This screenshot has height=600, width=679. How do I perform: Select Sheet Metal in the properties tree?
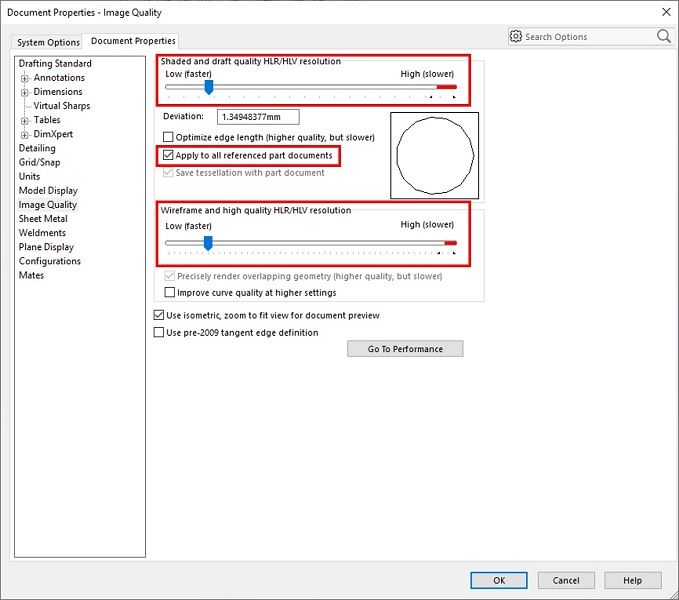tap(43, 219)
